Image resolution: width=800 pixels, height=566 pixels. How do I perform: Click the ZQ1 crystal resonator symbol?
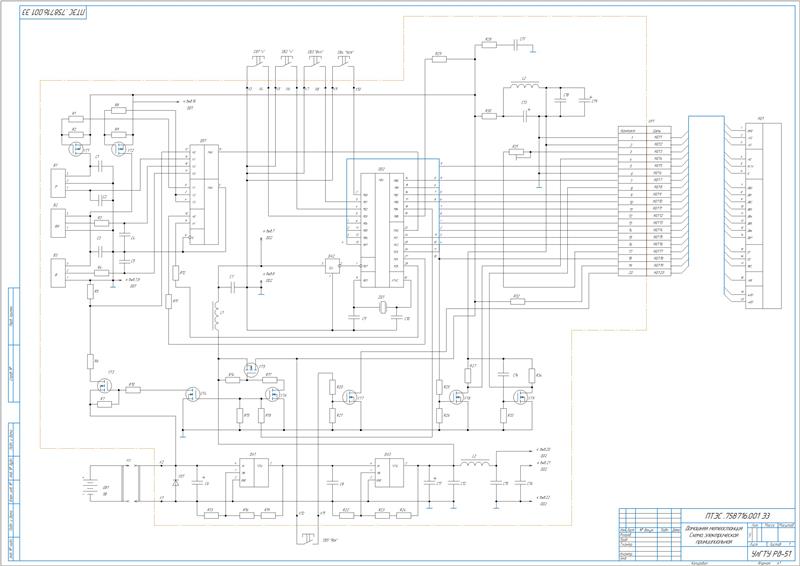tap(382, 307)
